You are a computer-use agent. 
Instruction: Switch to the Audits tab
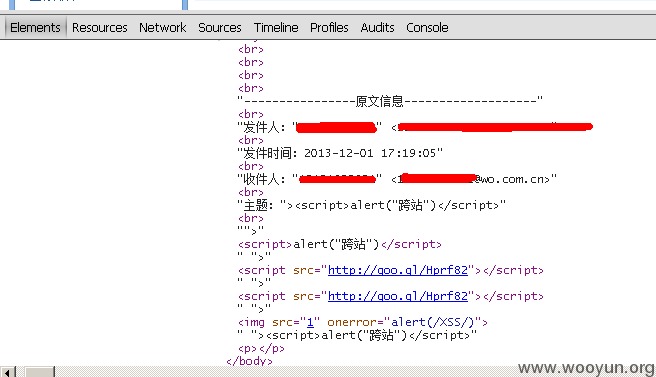coord(377,28)
